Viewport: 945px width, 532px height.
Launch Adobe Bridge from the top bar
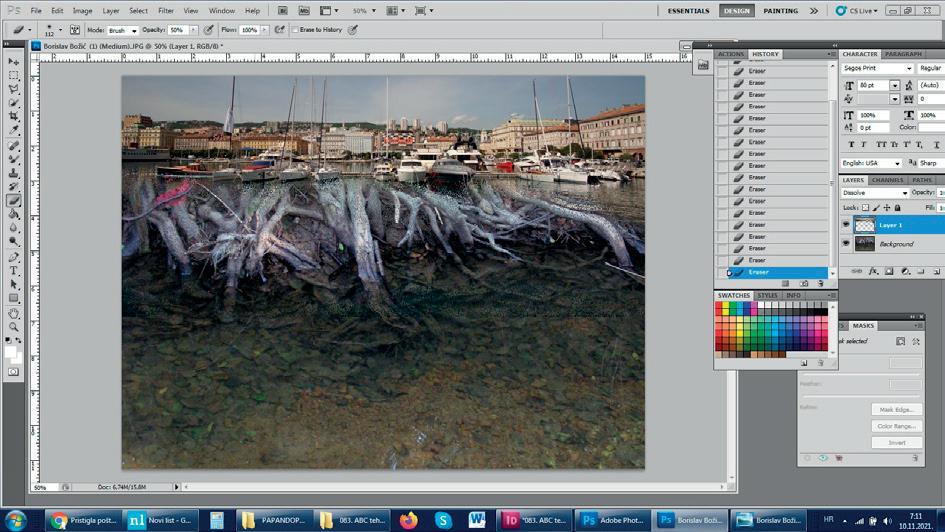[x=283, y=11]
